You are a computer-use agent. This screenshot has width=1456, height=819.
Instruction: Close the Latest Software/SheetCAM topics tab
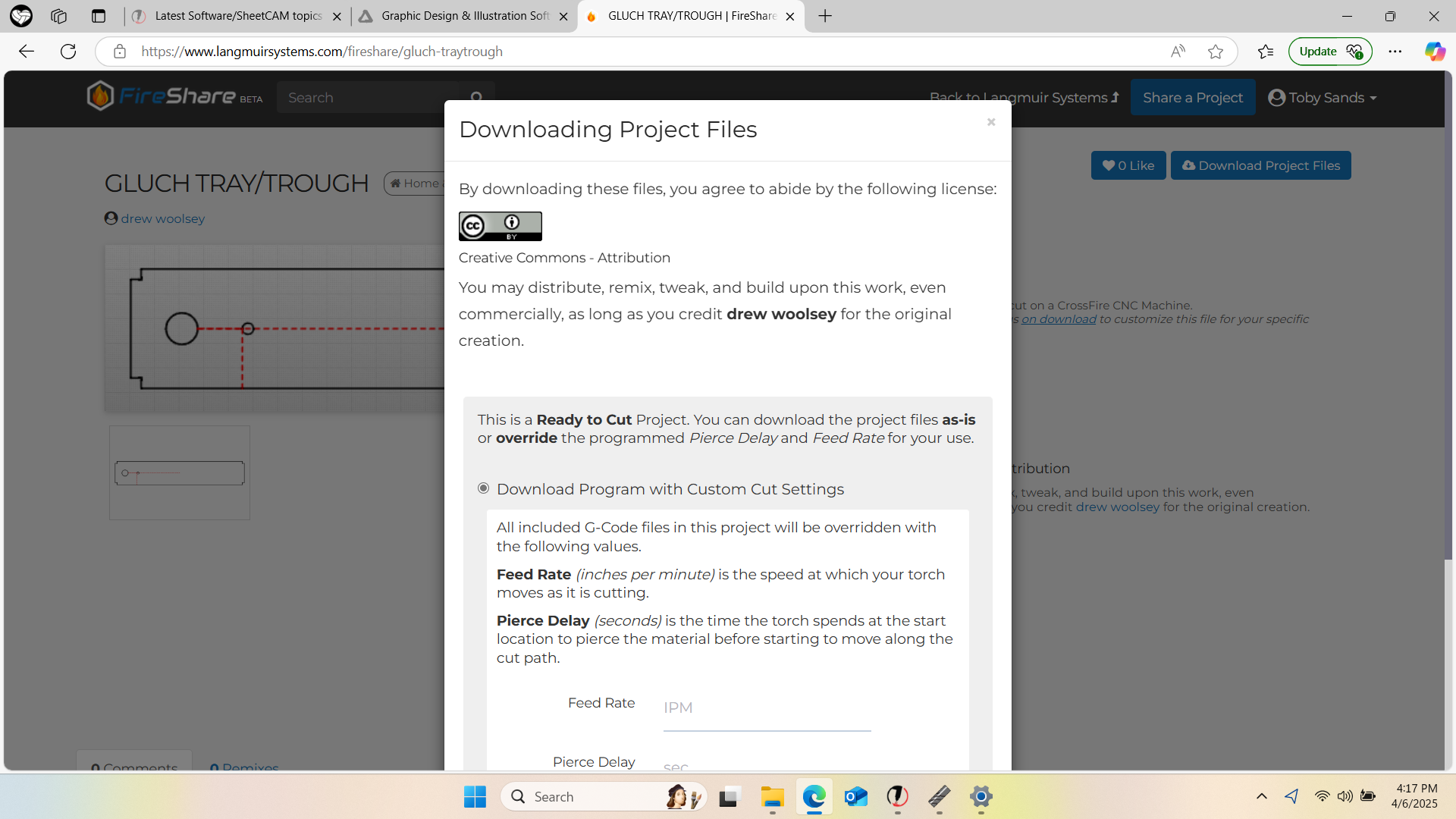click(337, 16)
